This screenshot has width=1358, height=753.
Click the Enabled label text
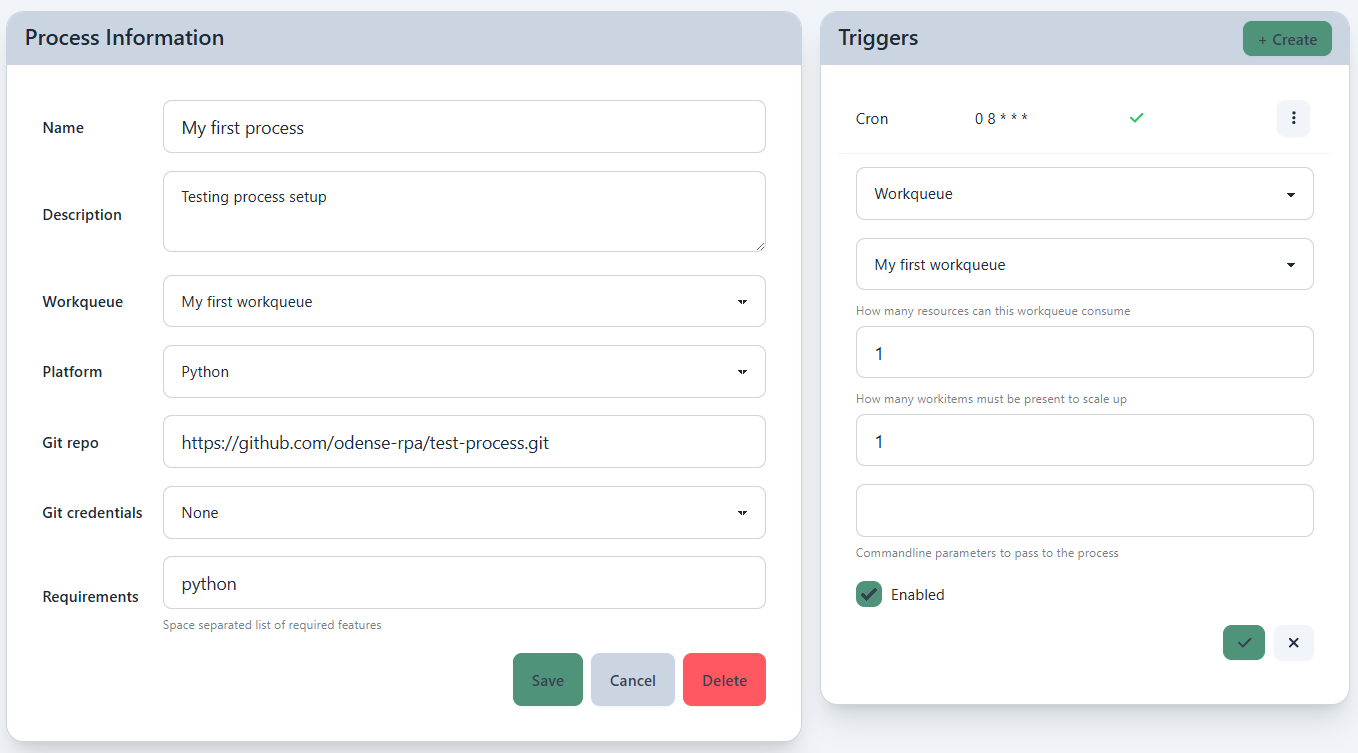click(917, 594)
